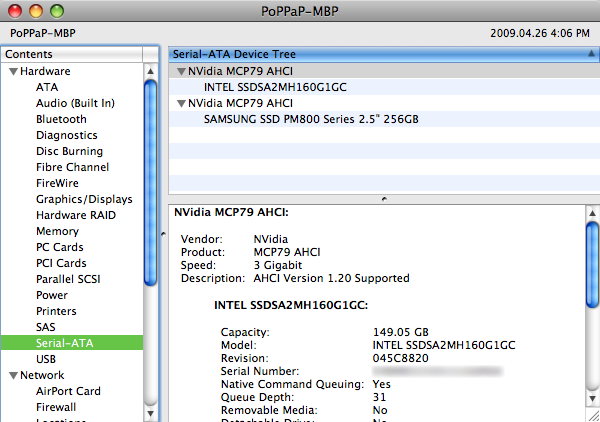Click sort arrow in Serial-ATA Device Tree header
Image resolution: width=600 pixels, height=422 pixels.
[591, 54]
